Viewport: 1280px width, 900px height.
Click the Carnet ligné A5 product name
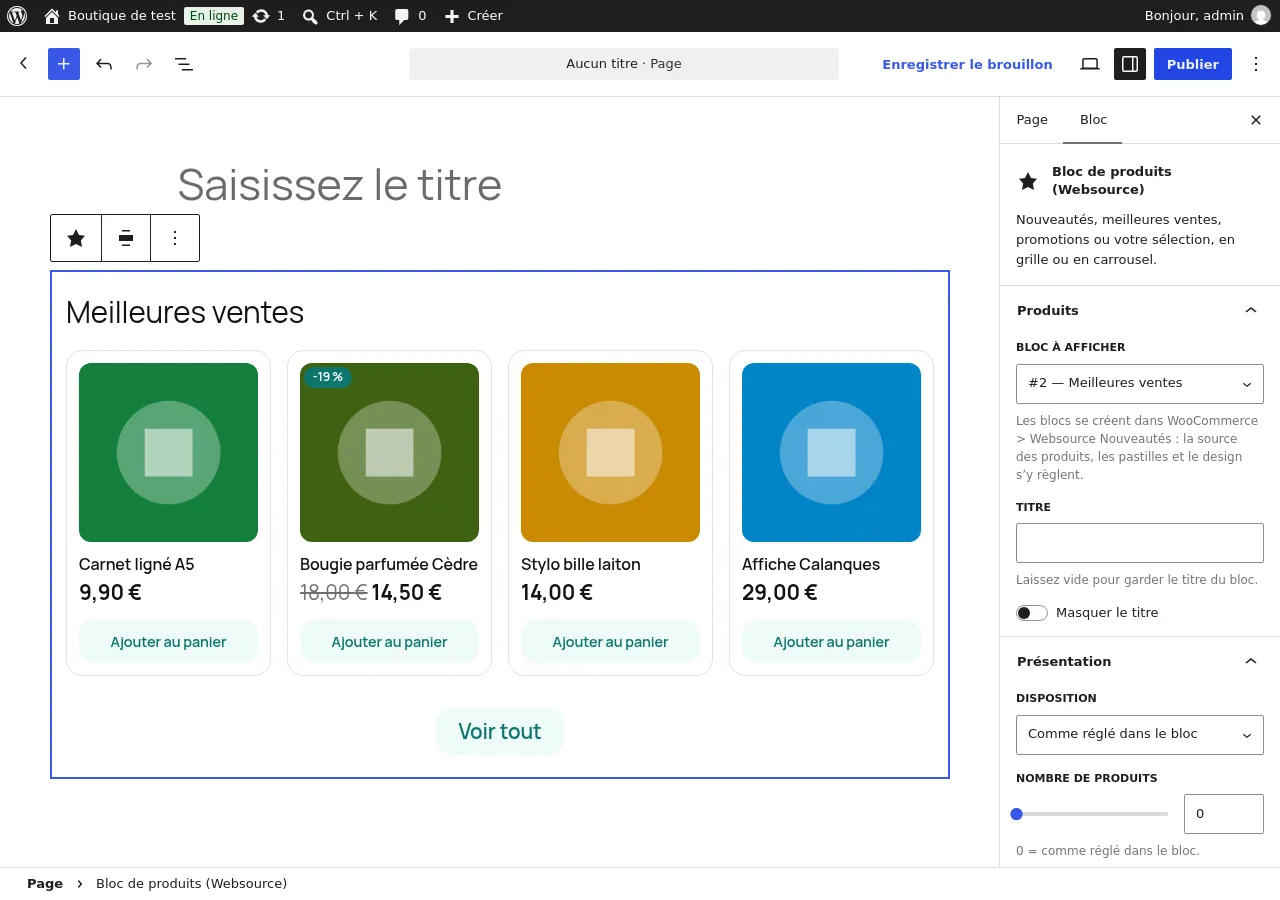137,564
